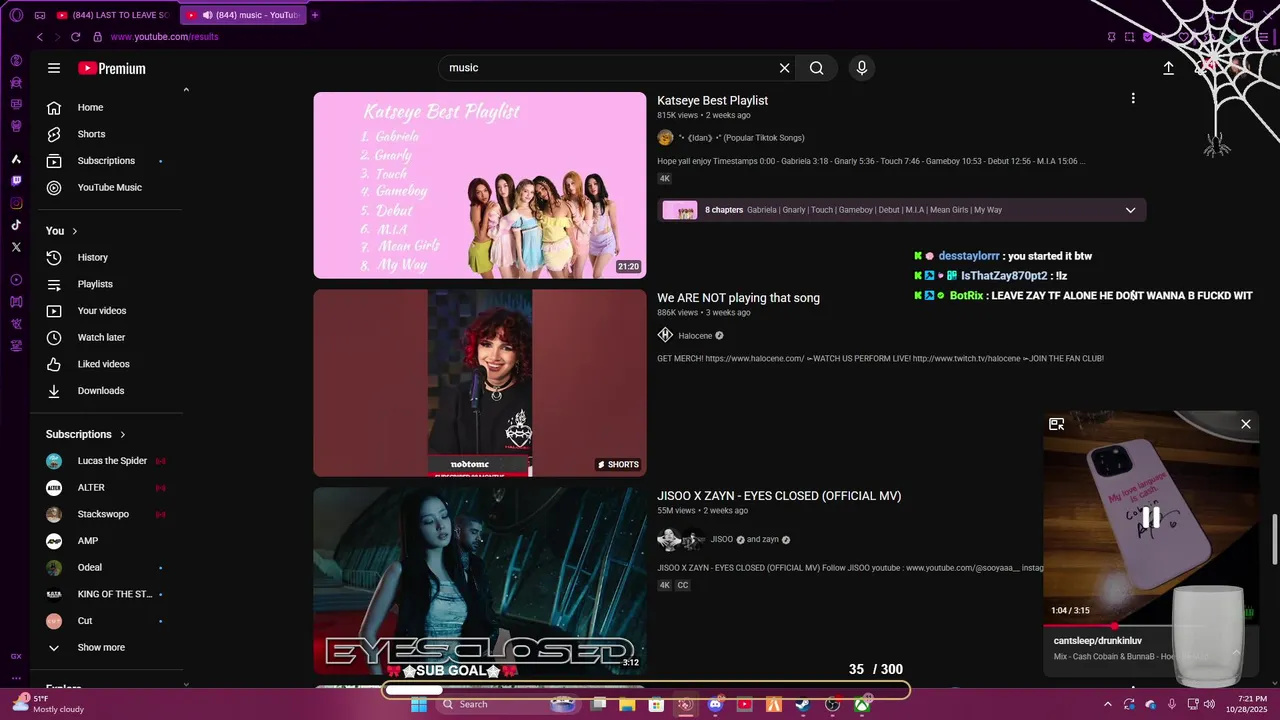Open the Windows Start menu

point(418,704)
